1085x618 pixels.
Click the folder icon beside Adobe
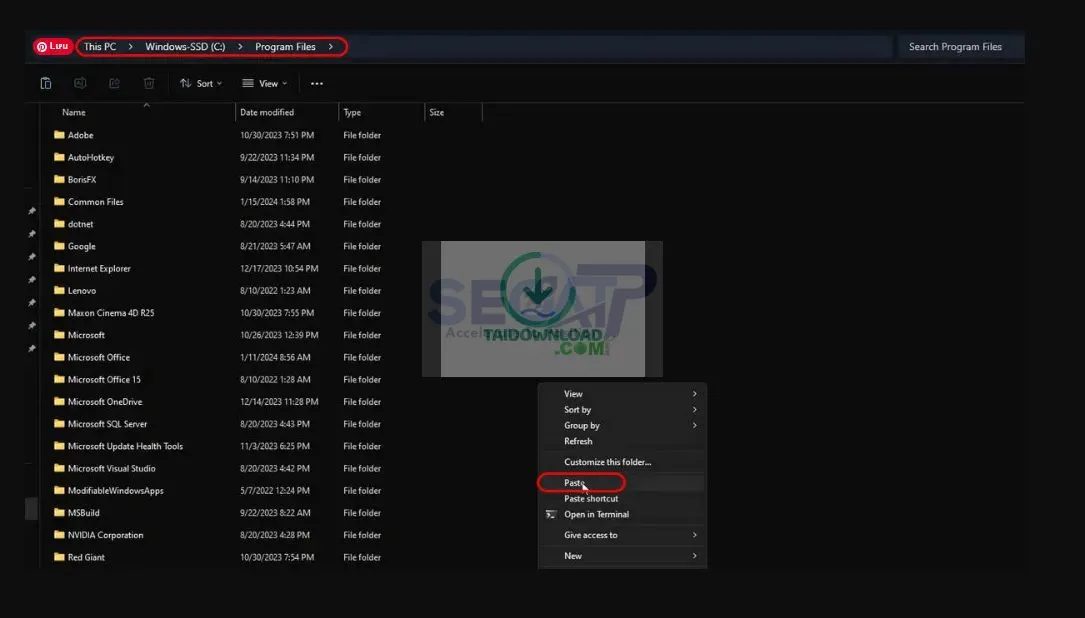pos(59,135)
